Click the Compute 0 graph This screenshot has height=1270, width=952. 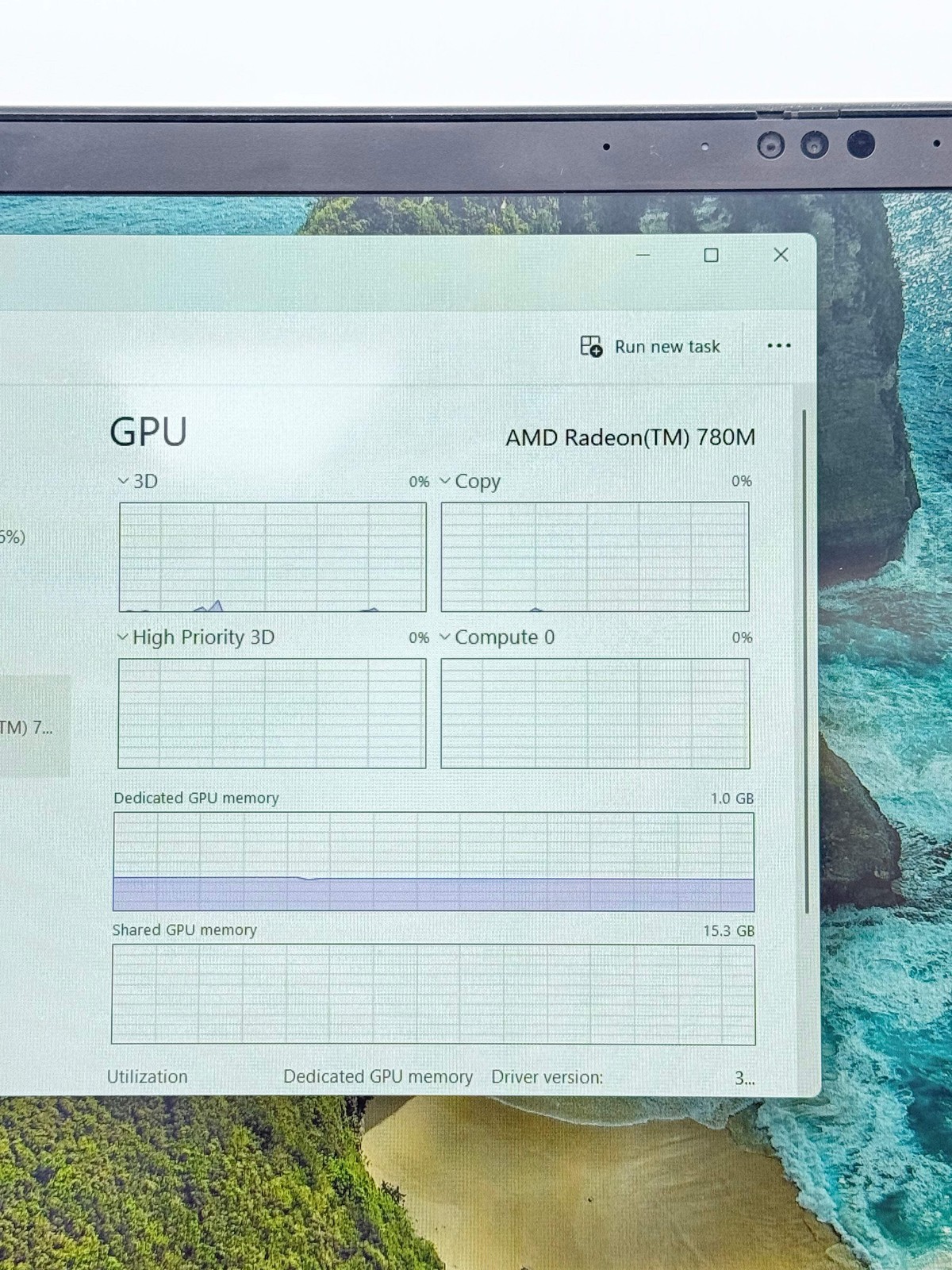(595, 714)
